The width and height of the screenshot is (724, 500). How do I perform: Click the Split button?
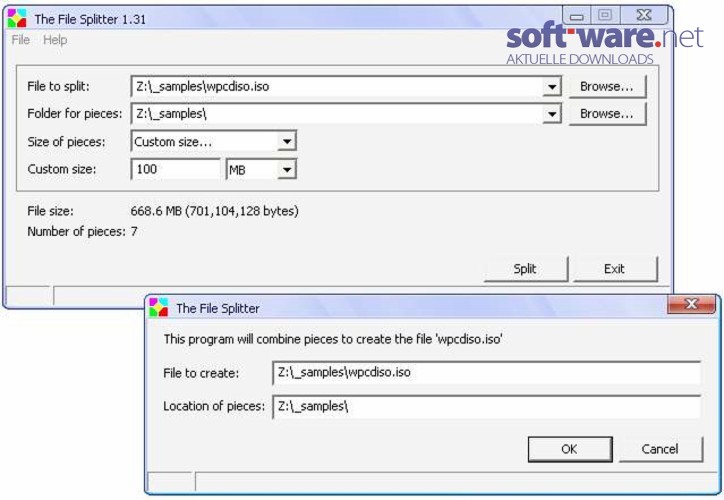[x=525, y=269]
